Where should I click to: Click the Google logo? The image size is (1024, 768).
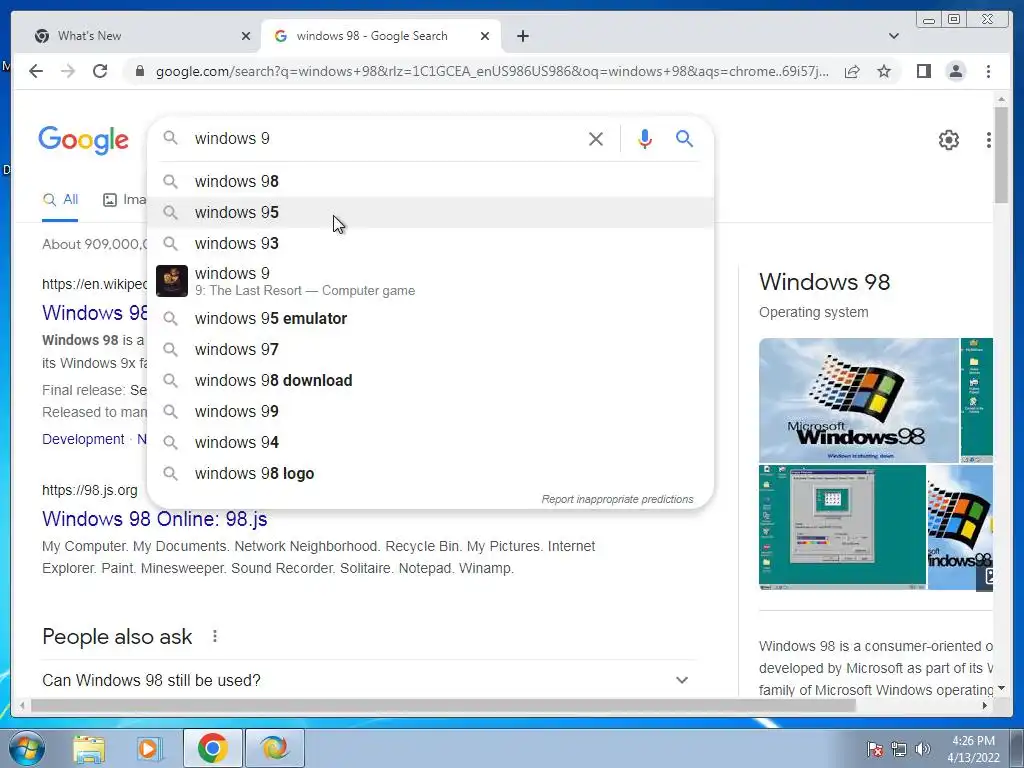84,139
